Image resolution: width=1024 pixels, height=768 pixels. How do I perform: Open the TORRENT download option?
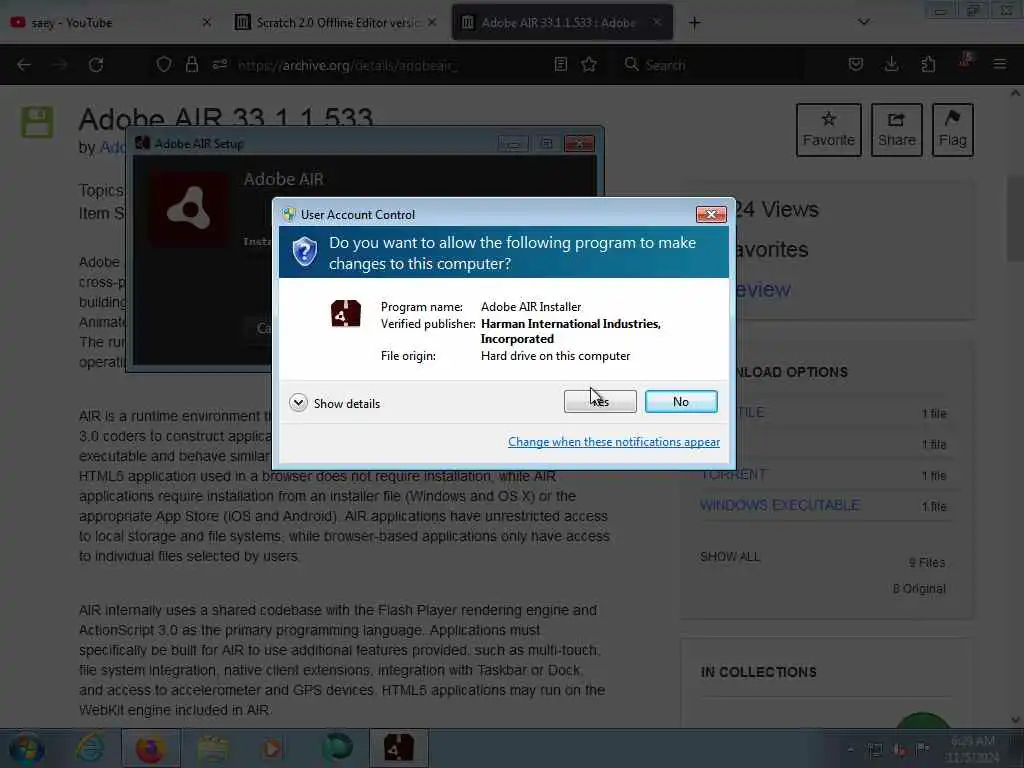click(735, 474)
